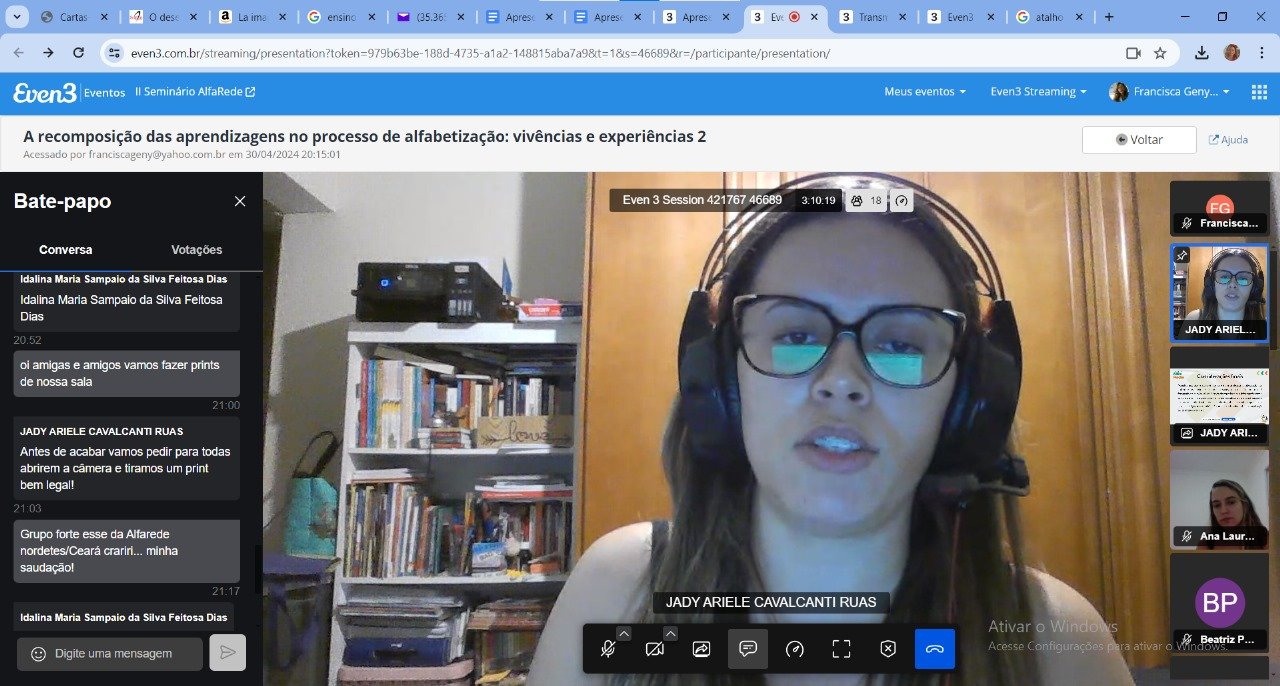Open Francisca Geny profile menu
This screenshot has height=686, width=1280.
(1169, 92)
